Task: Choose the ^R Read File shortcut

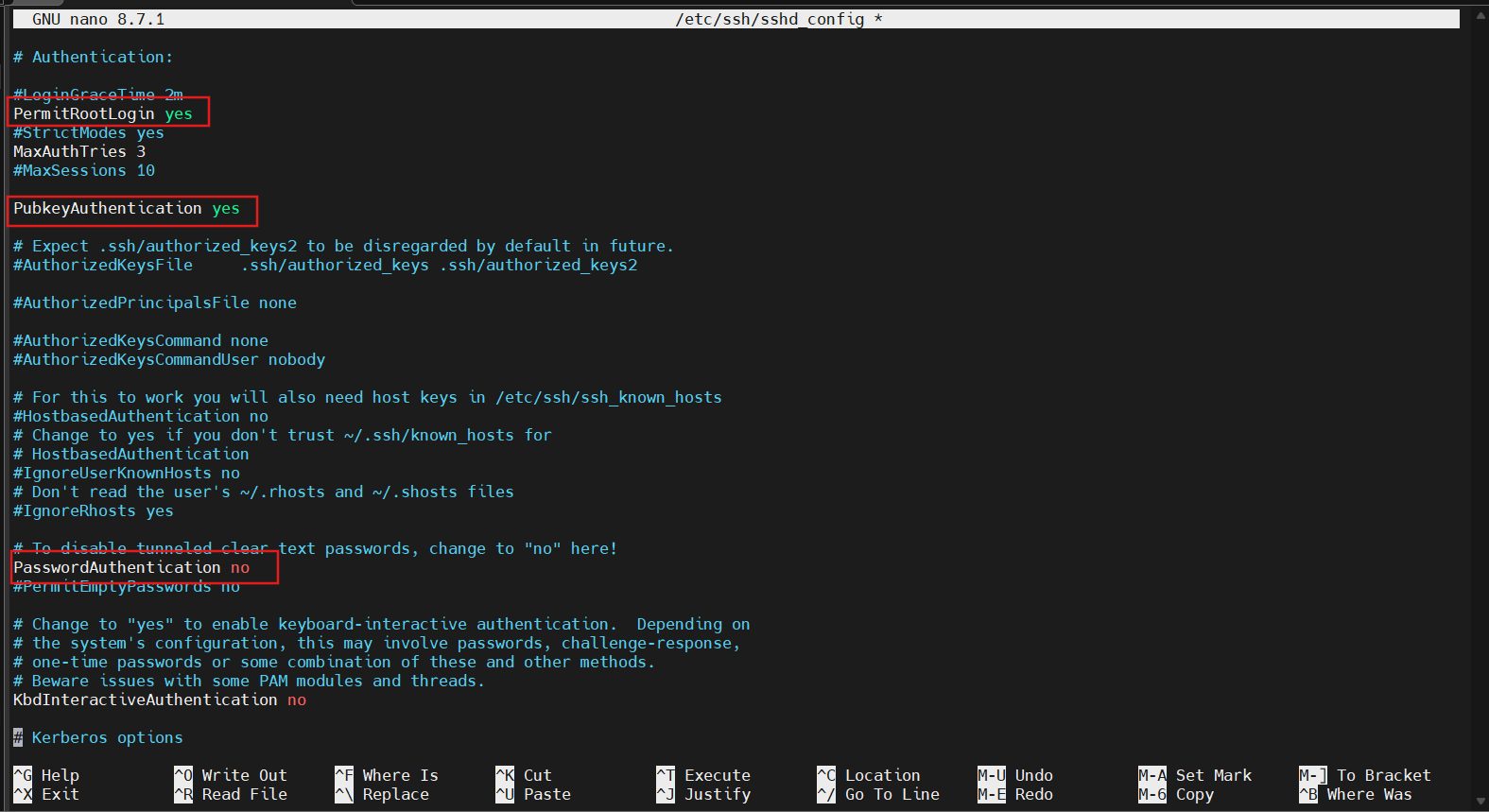Action: tap(231, 794)
